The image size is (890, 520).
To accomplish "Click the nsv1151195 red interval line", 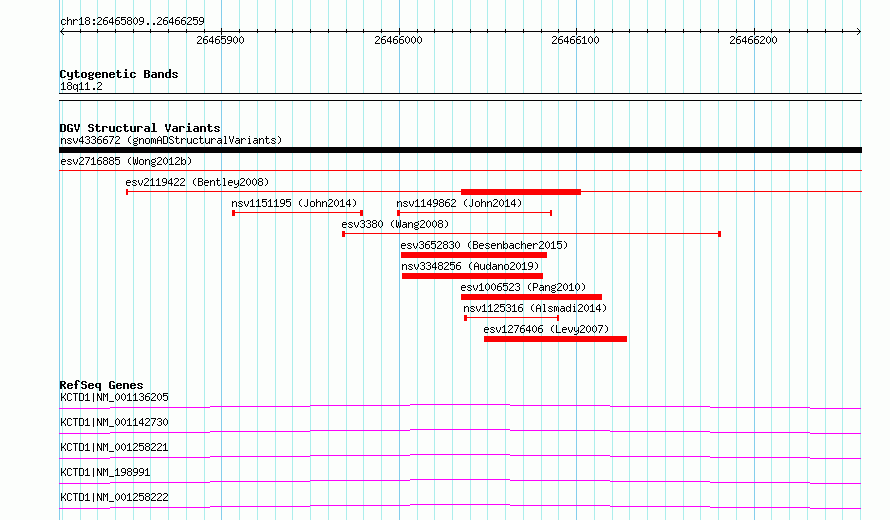I will point(297,213).
